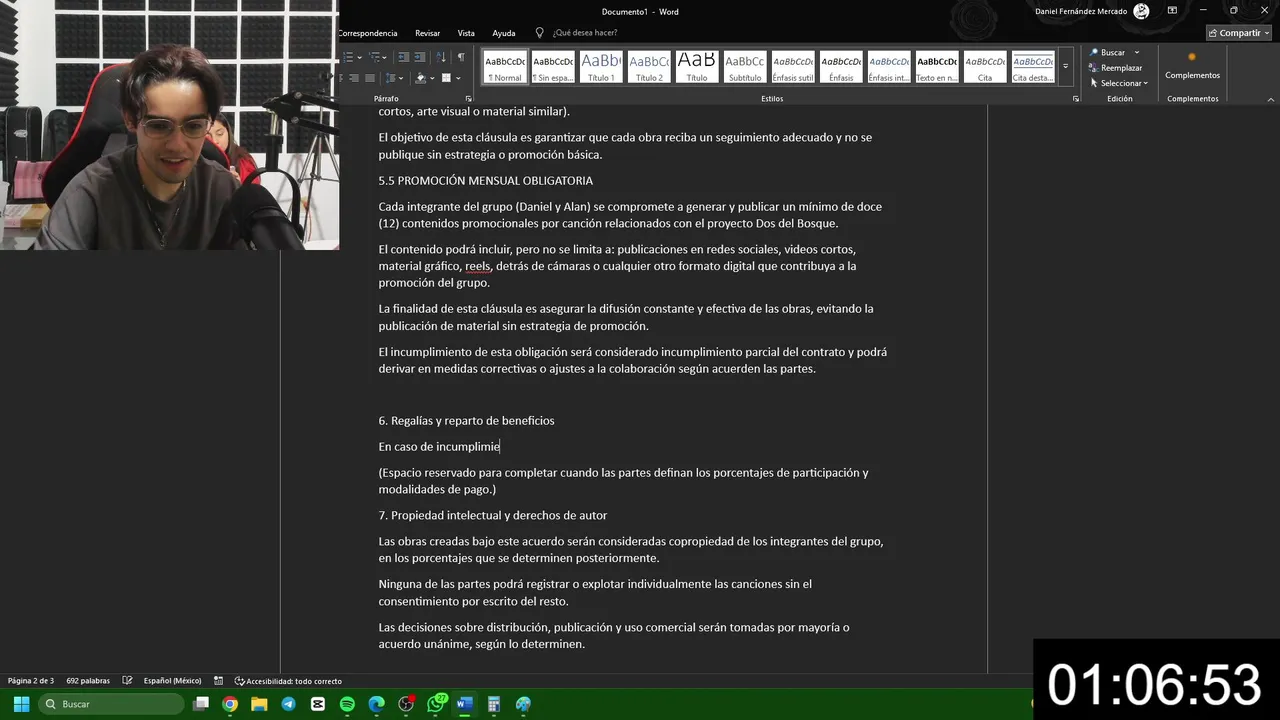This screenshot has width=1280, height=720.
Task: Open the Ayuda tab
Action: (503, 33)
